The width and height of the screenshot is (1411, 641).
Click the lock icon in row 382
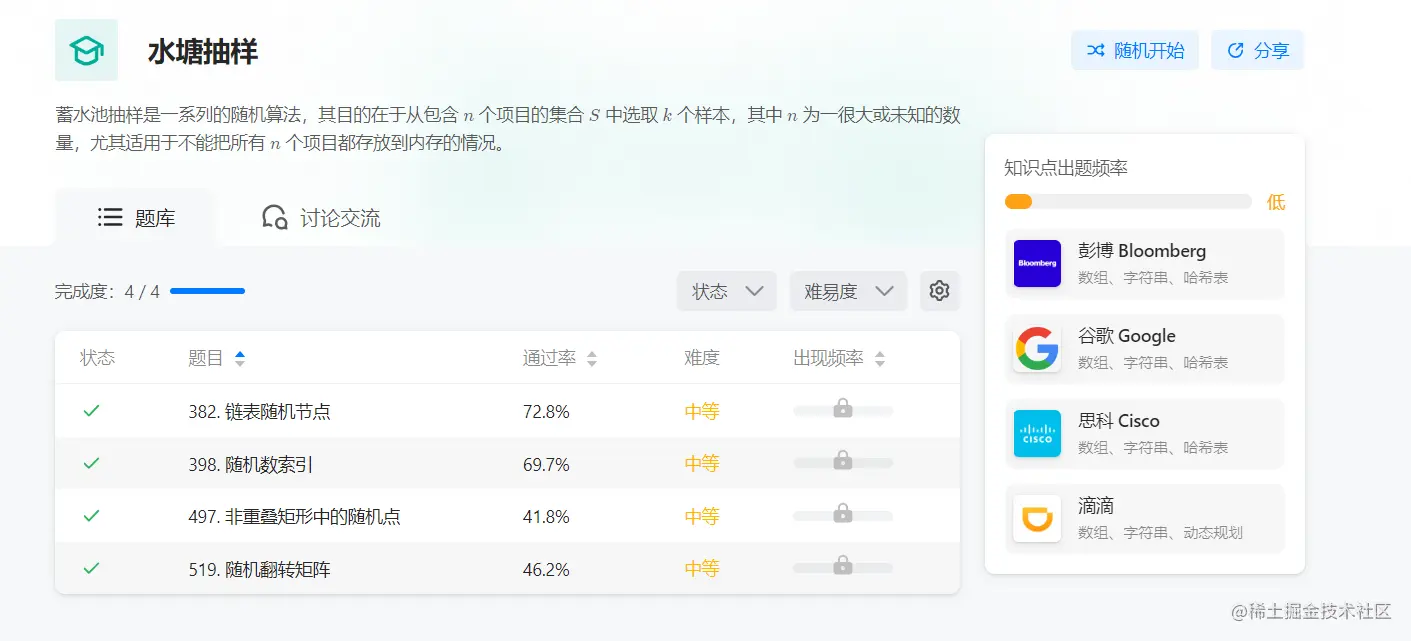click(x=843, y=407)
